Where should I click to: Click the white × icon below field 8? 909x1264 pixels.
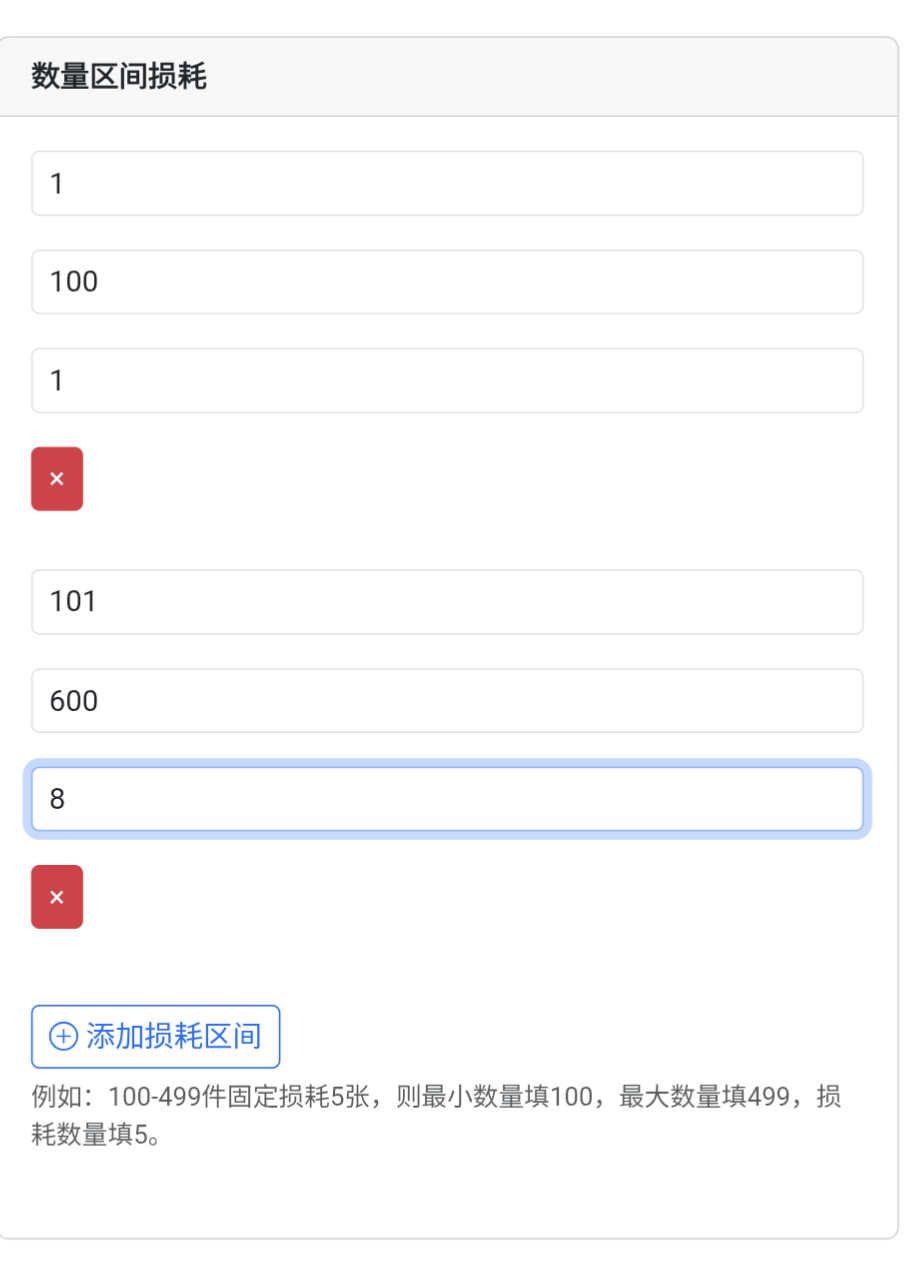tap(57, 897)
